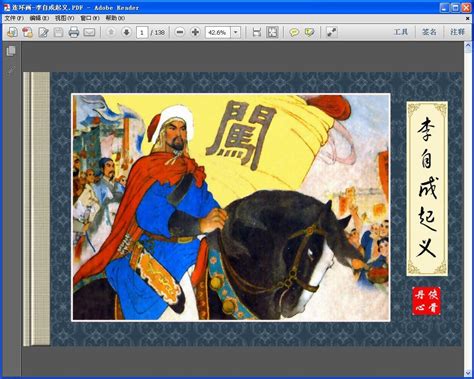The width and height of the screenshot is (474, 379).
Task: Open the 注释 (Comment) pane
Action: [457, 32]
